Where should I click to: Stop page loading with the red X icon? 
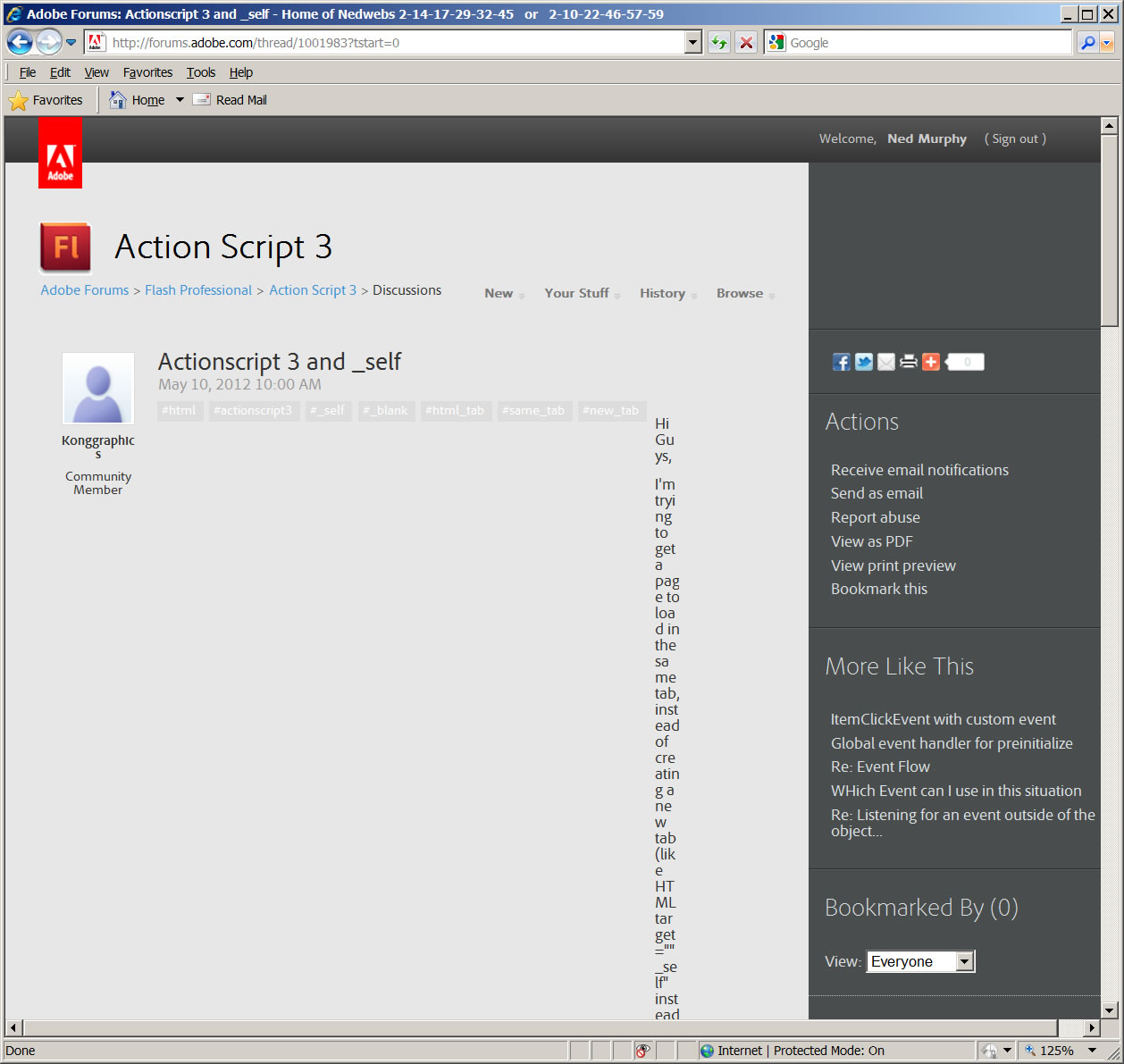click(x=746, y=42)
